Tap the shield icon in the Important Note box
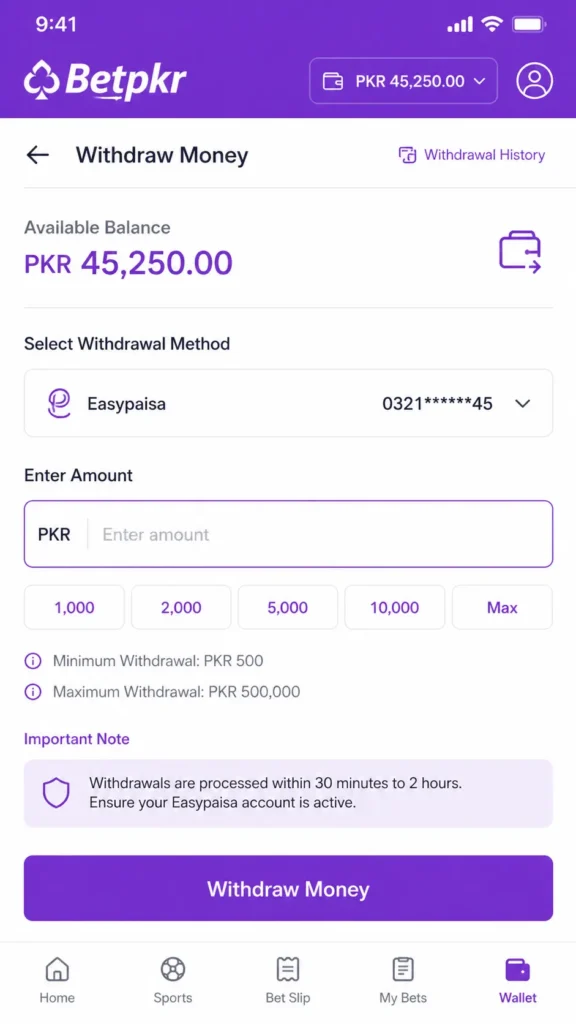 click(x=57, y=793)
